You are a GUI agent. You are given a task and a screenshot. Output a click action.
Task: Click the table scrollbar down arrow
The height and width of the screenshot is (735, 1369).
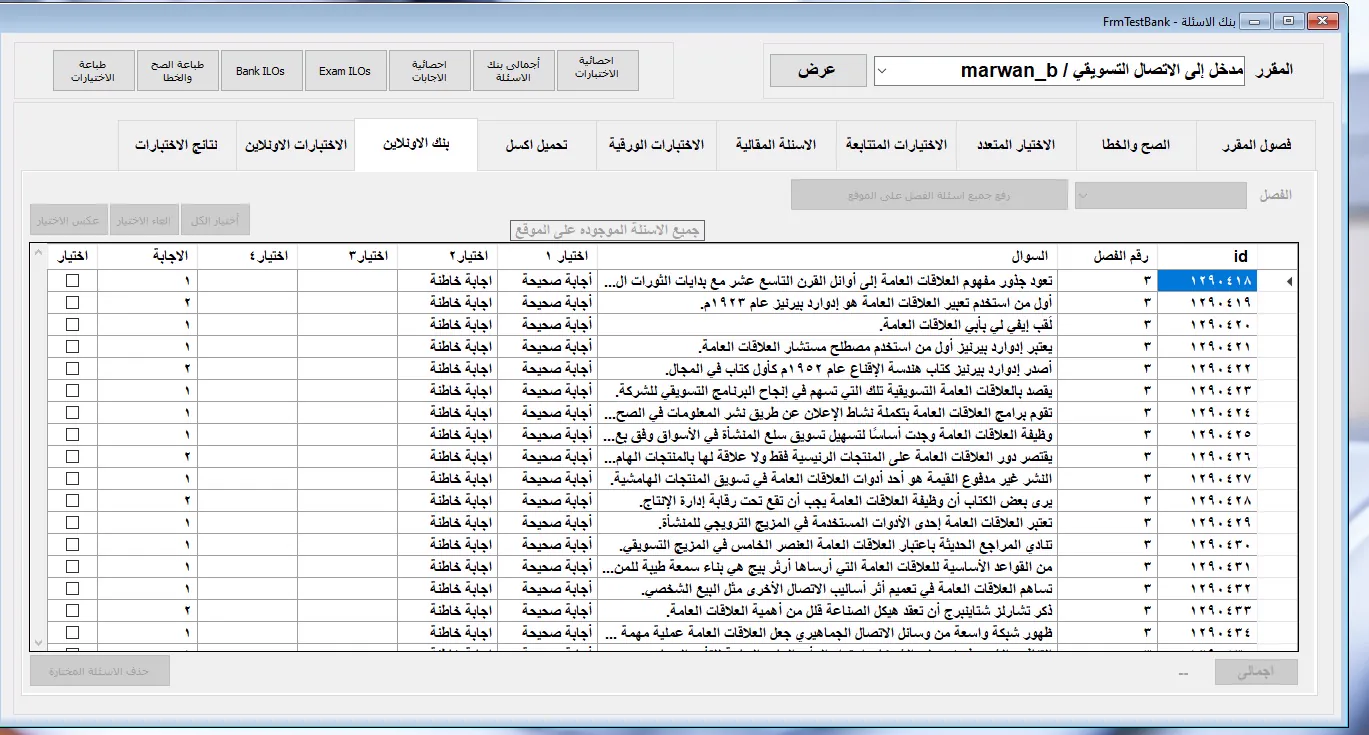coord(39,642)
